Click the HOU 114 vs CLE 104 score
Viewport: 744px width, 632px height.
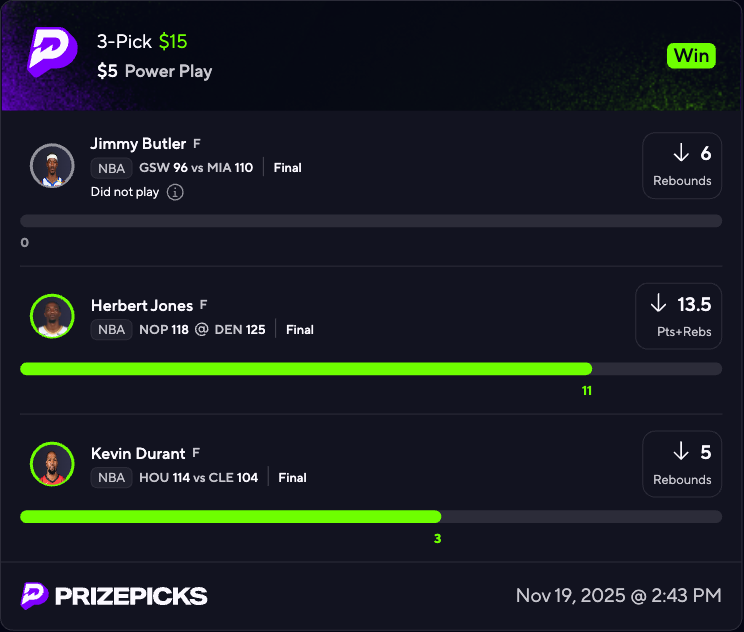[x=198, y=477]
